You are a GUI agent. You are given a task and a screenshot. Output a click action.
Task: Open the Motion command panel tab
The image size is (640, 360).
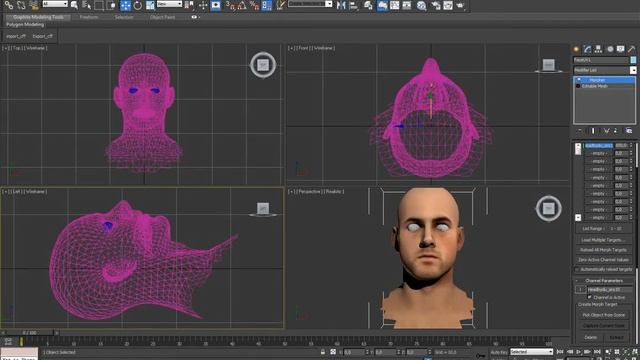[610, 49]
